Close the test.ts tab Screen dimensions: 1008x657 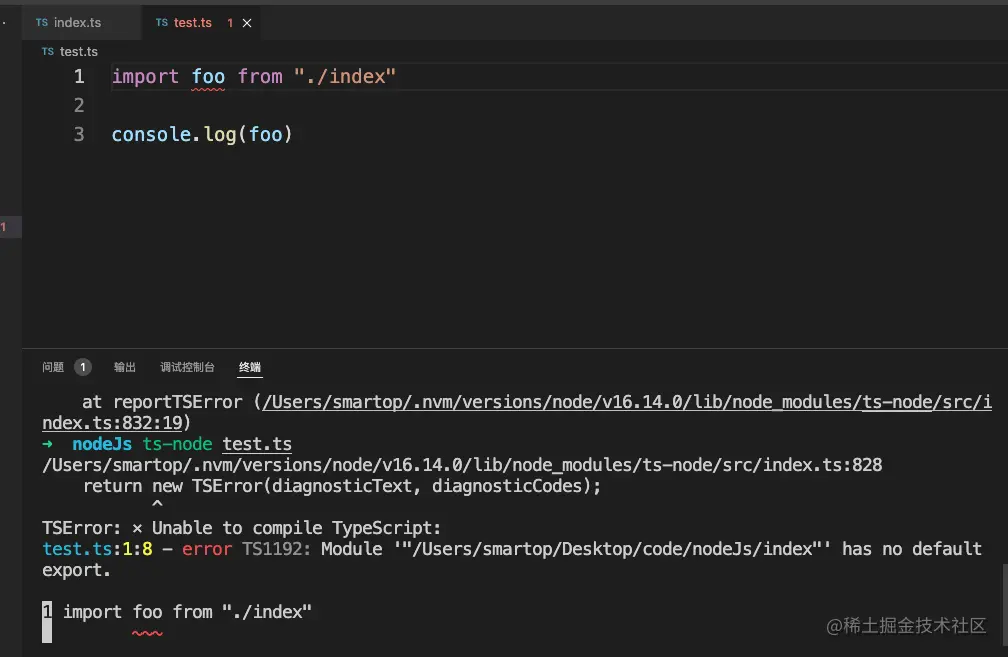(x=247, y=23)
